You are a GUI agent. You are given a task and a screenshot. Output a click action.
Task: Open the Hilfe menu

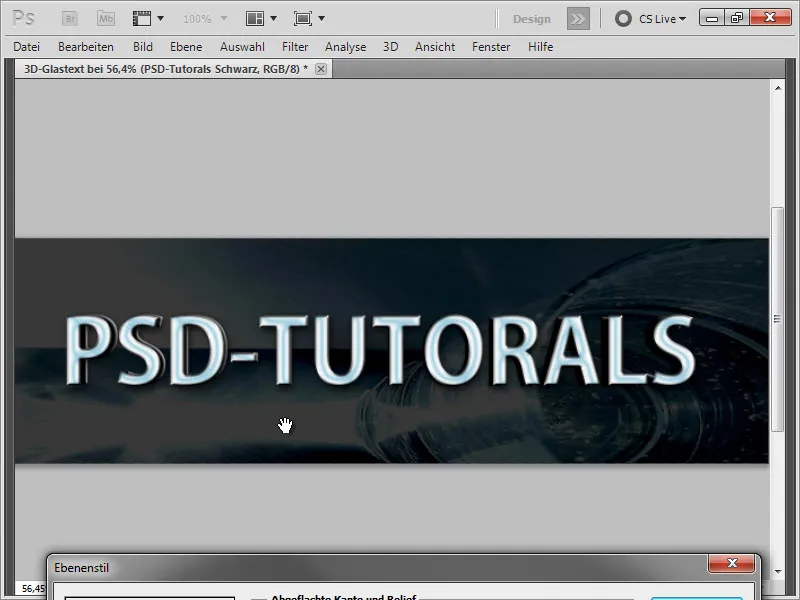pos(540,47)
